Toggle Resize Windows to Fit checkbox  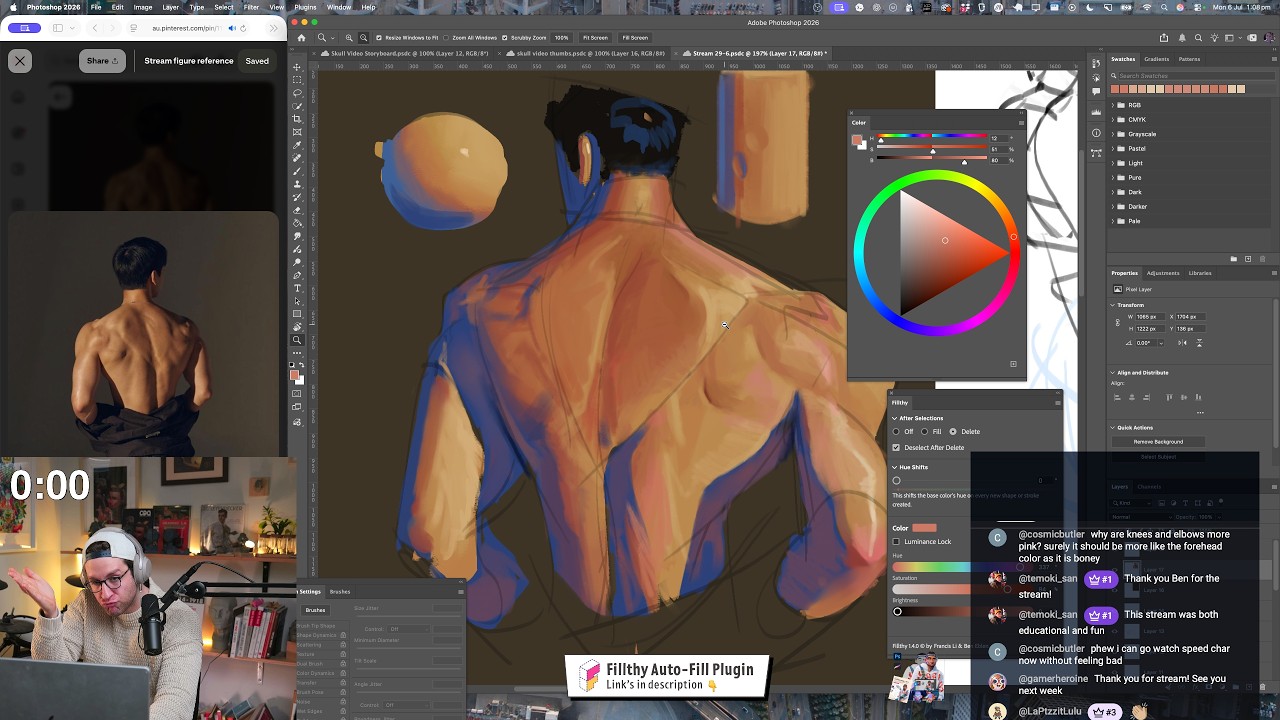click(x=379, y=38)
